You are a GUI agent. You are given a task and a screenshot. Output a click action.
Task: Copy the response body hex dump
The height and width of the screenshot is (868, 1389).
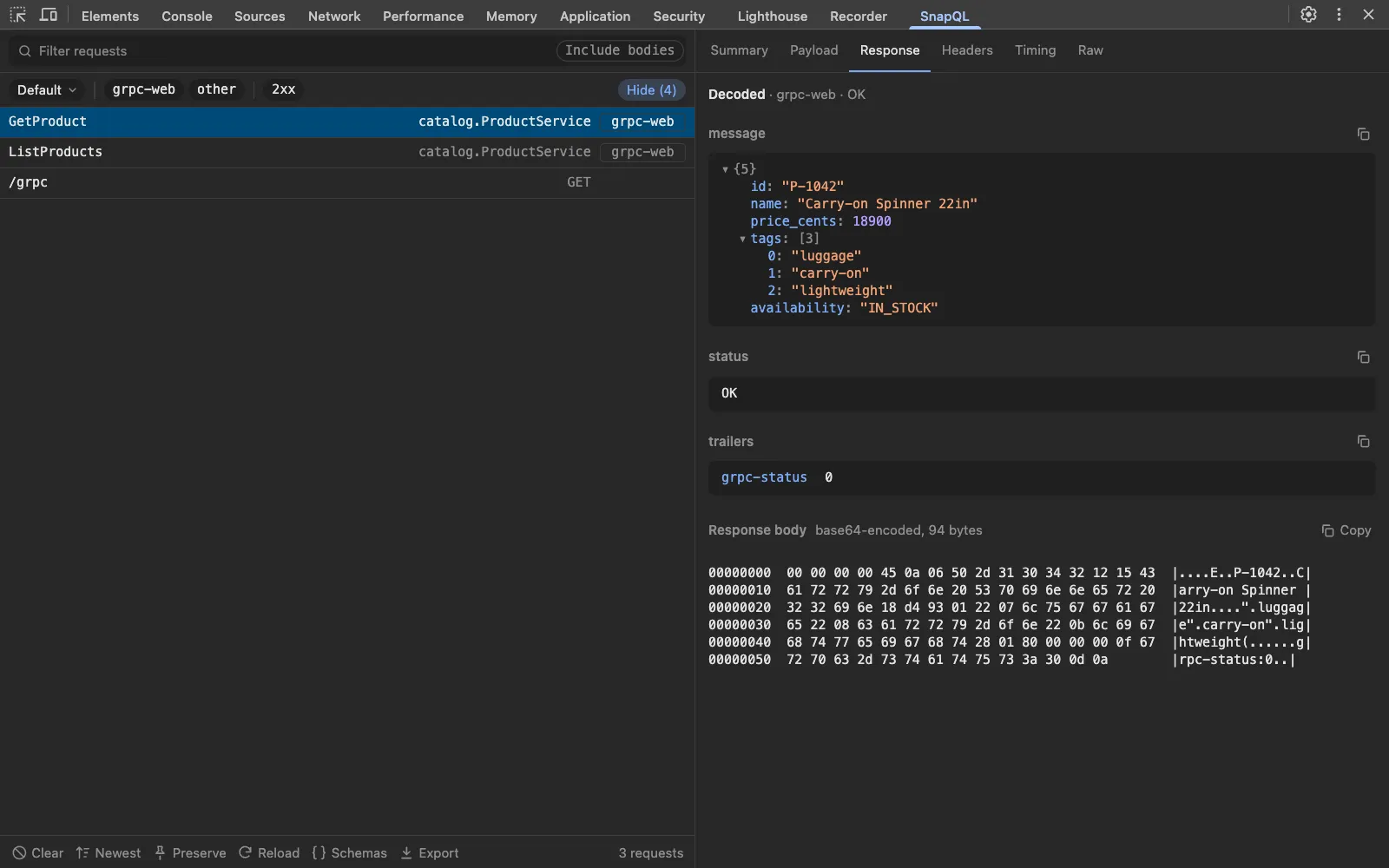[1346, 530]
